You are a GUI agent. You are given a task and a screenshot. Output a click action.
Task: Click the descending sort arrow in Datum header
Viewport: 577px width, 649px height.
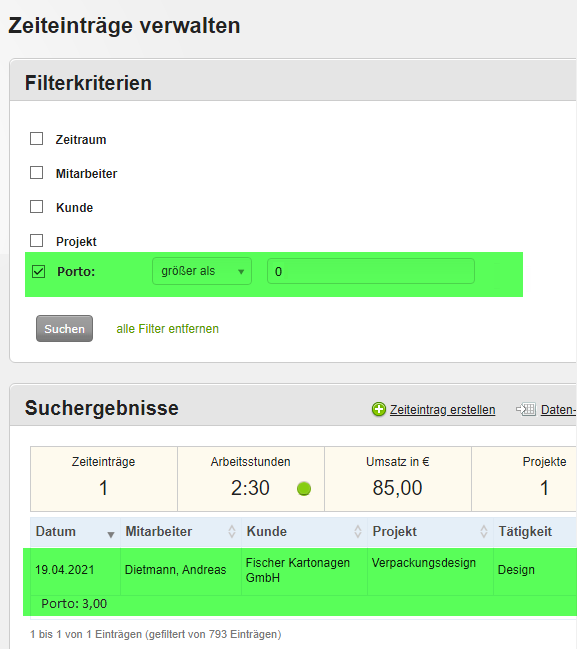pos(111,535)
